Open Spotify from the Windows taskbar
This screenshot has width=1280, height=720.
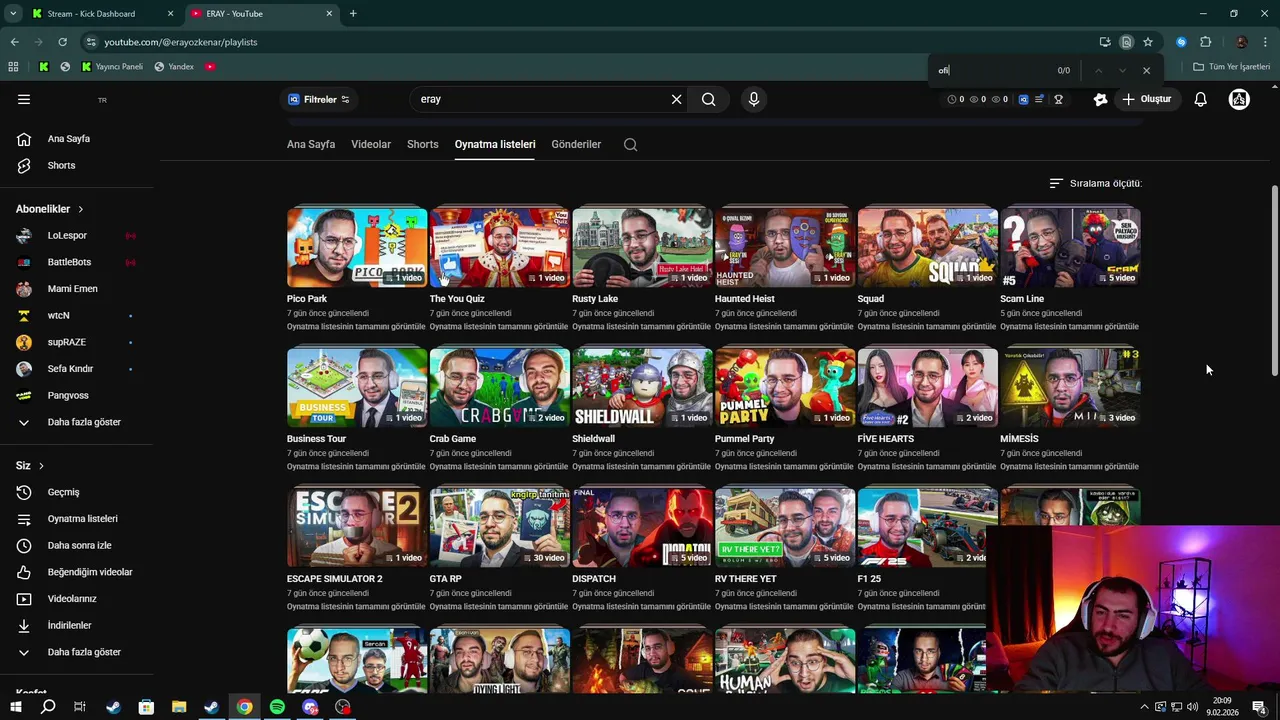[x=277, y=707]
